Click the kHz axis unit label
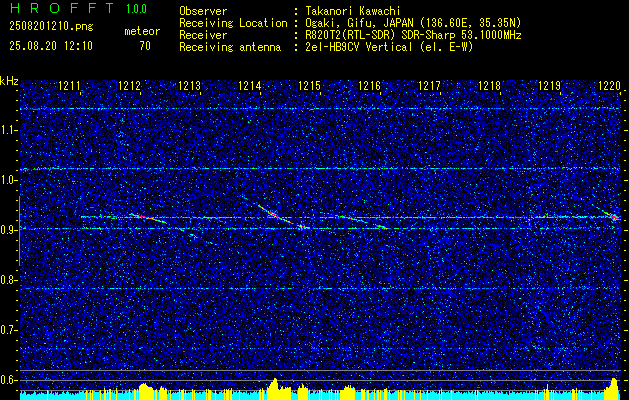Viewport: 629px width, 400px height. (9, 81)
